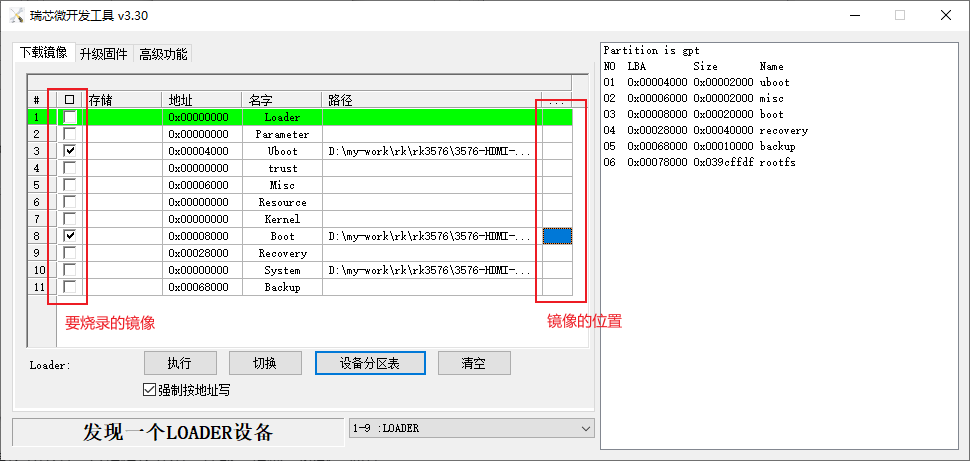Click the app icon in title bar
This screenshot has width=970, height=461.
click(x=16, y=15)
